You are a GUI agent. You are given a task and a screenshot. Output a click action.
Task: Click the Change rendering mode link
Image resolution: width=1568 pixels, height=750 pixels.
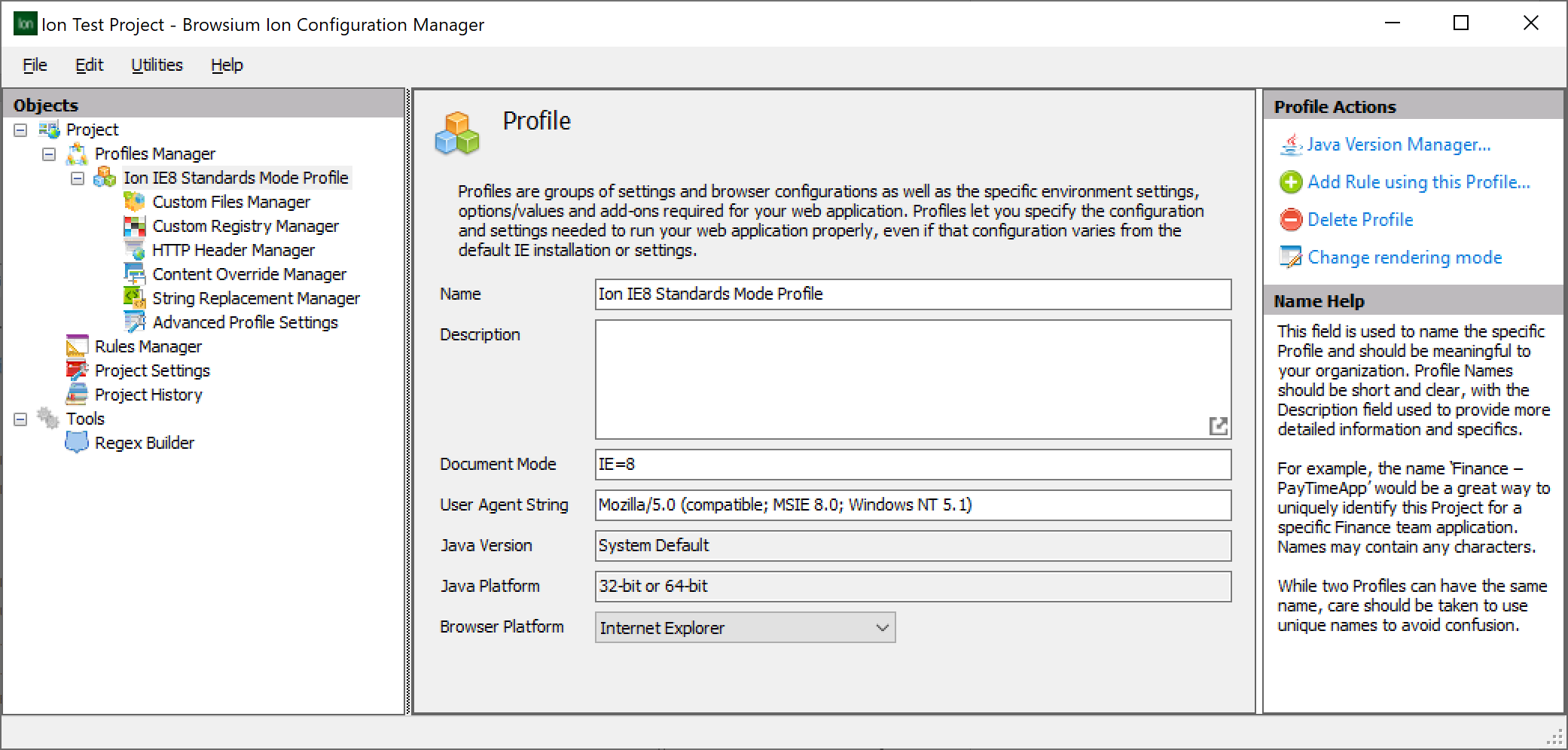(x=1405, y=257)
